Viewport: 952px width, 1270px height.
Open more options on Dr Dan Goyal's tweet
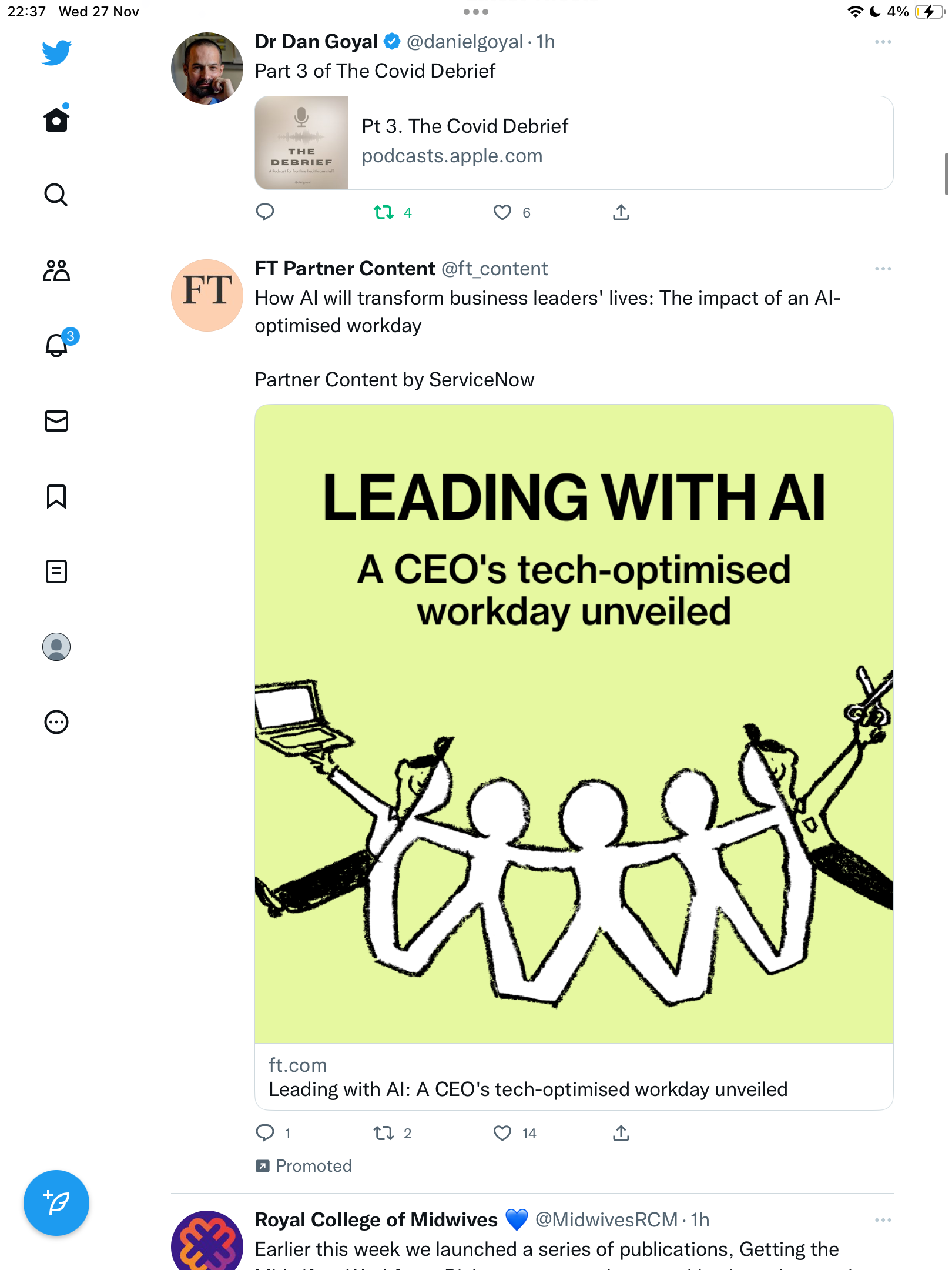(x=883, y=42)
